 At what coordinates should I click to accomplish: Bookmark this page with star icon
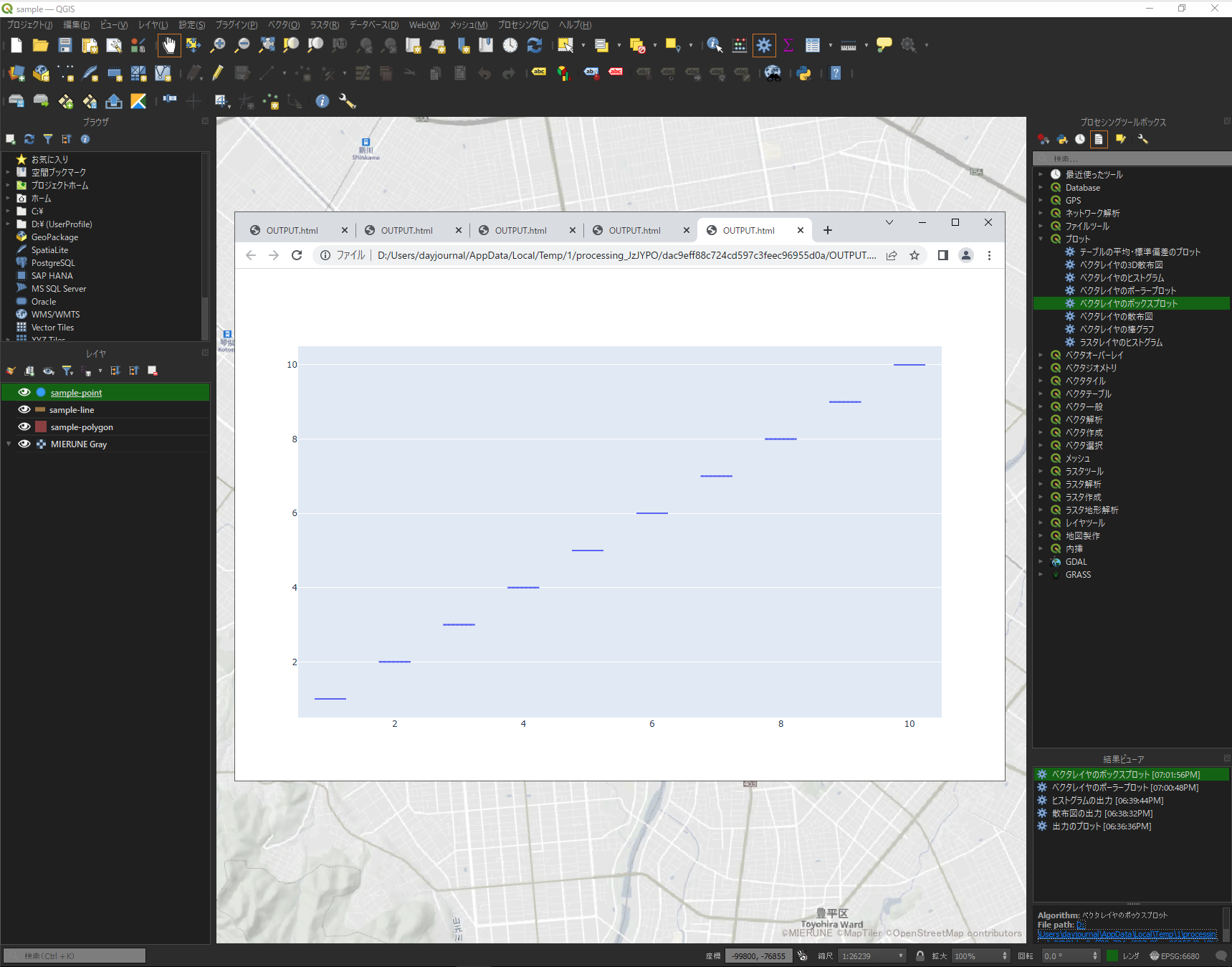click(x=915, y=255)
